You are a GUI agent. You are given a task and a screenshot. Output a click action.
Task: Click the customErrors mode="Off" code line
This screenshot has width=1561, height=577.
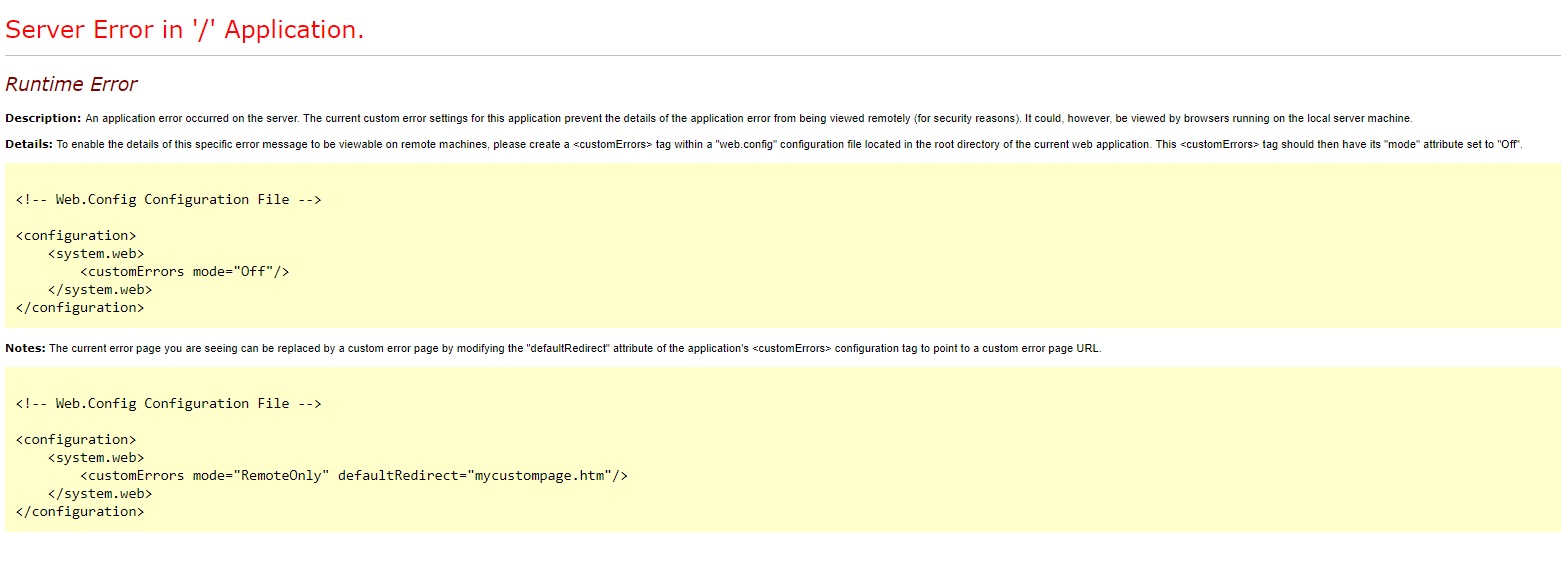[184, 271]
